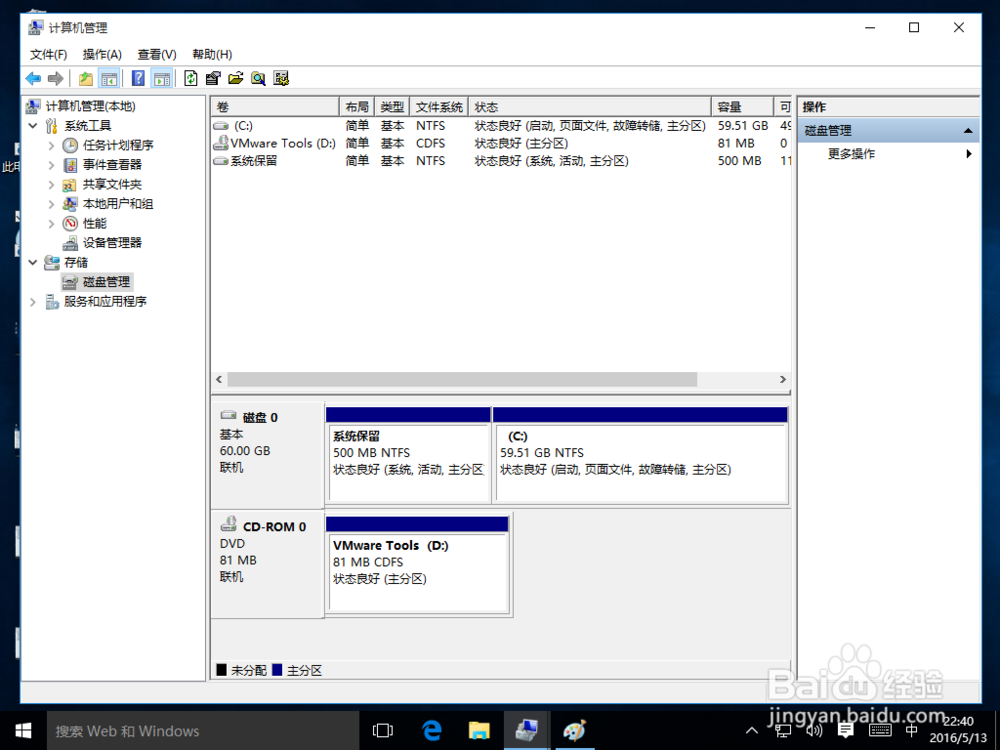Select Services and Applications (服务和应用程序) node
This screenshot has height=750, width=1000.
click(96, 302)
